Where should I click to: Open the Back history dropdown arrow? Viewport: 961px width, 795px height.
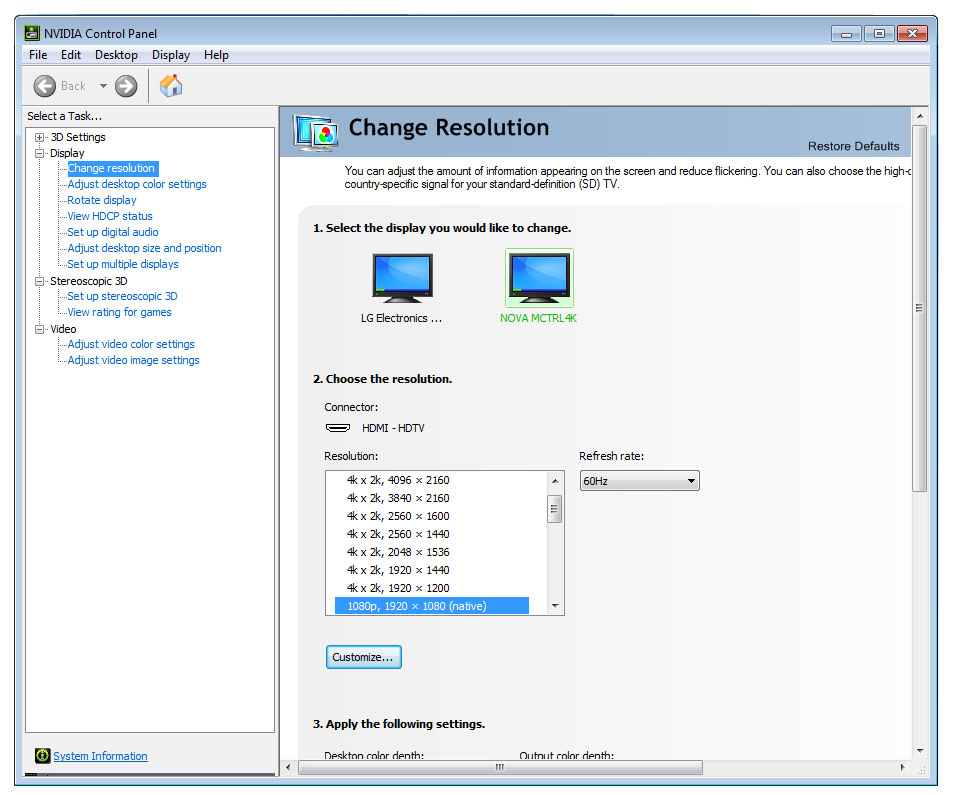pyautogui.click(x=102, y=86)
